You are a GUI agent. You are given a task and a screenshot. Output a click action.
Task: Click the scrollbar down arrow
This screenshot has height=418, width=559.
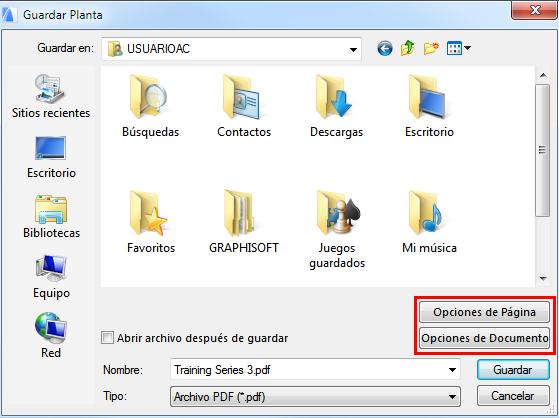(543, 279)
